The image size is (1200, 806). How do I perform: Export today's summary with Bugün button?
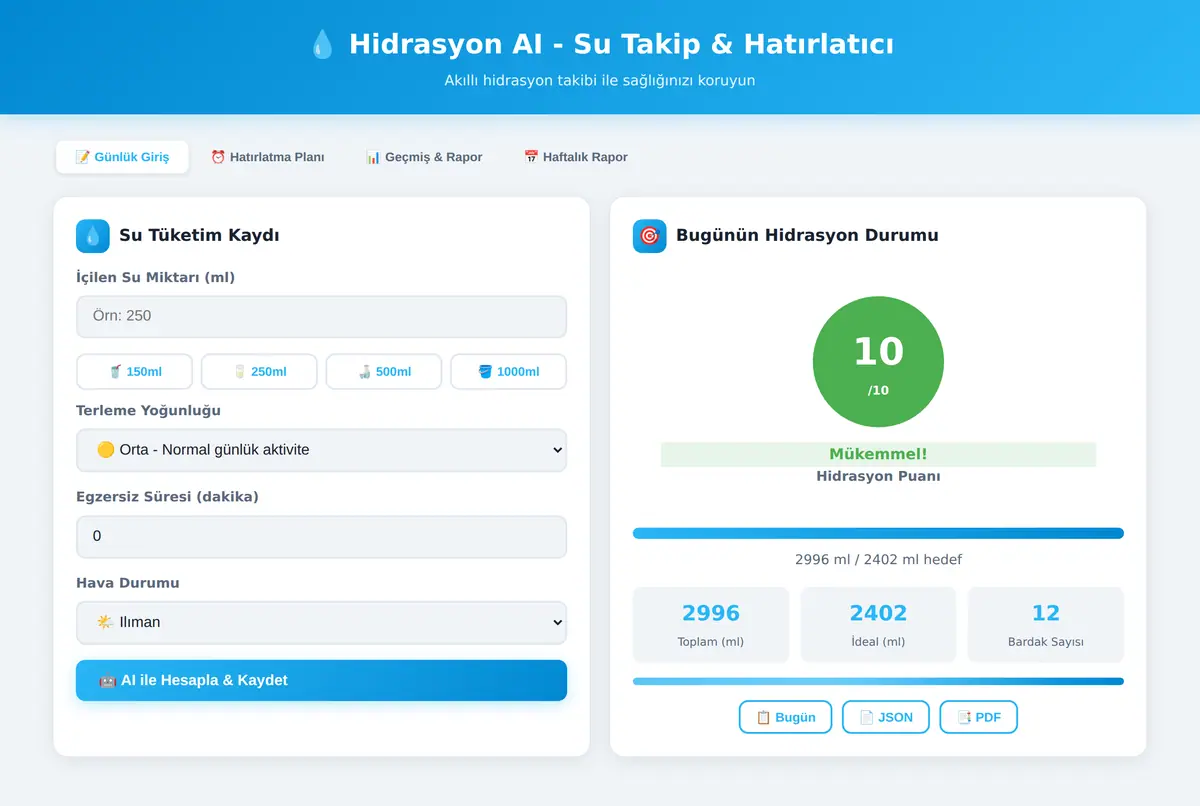coord(785,717)
